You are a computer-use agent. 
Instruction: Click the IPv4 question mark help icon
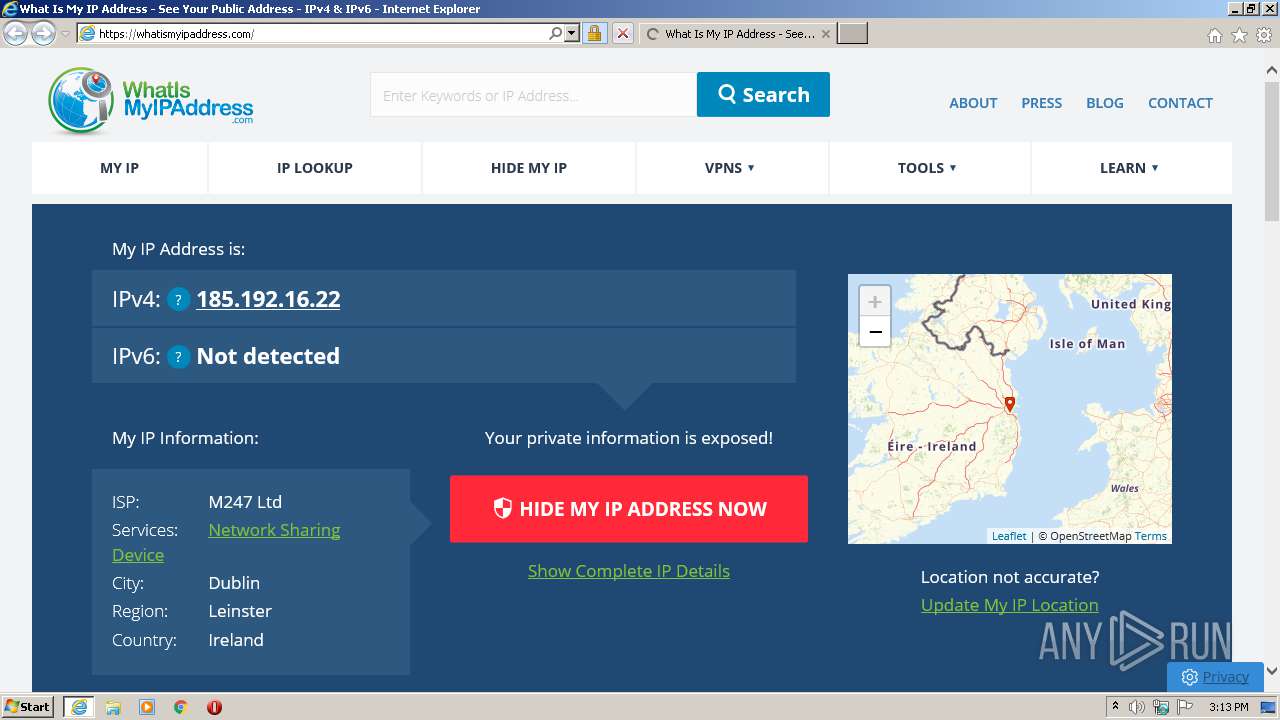tap(178, 299)
